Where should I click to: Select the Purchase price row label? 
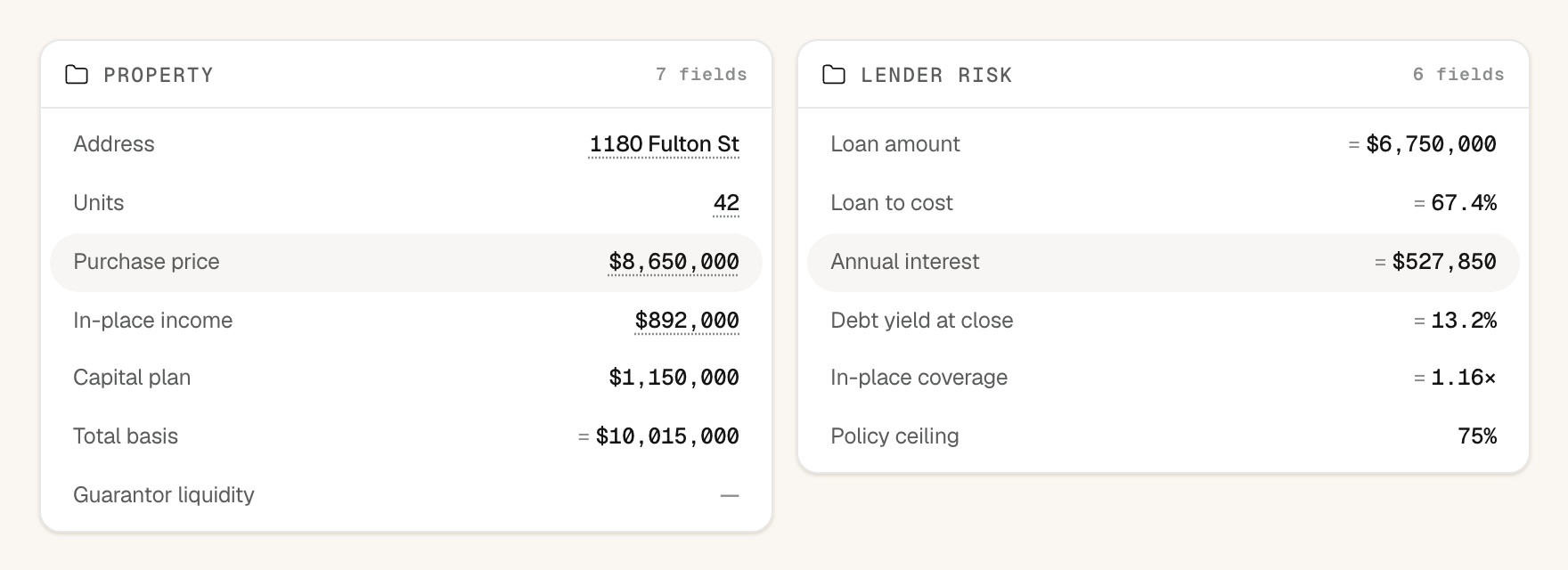(x=146, y=262)
